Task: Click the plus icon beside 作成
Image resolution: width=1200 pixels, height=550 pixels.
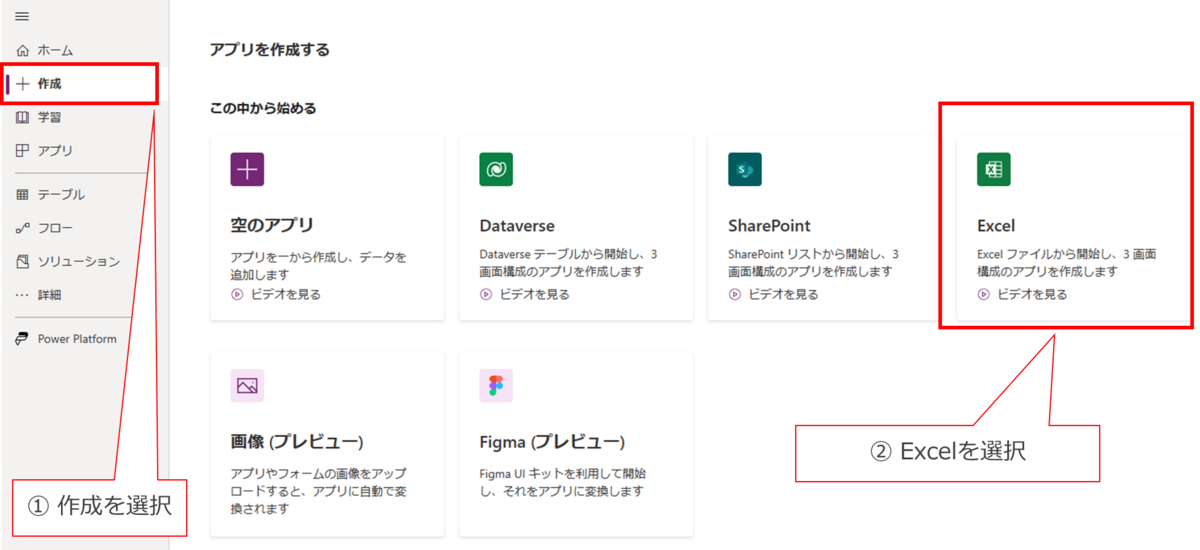Action: [x=23, y=84]
